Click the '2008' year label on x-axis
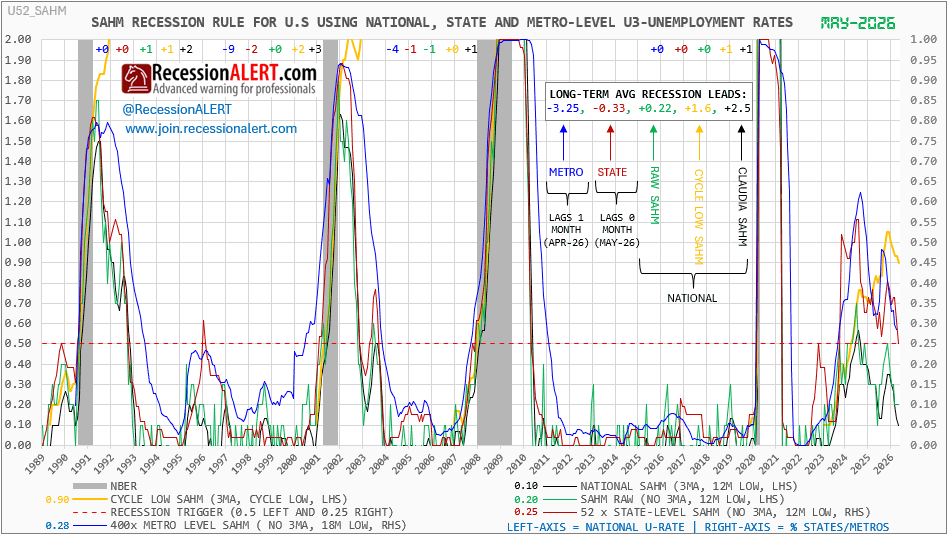This screenshot has height=535, width=948. click(470, 464)
